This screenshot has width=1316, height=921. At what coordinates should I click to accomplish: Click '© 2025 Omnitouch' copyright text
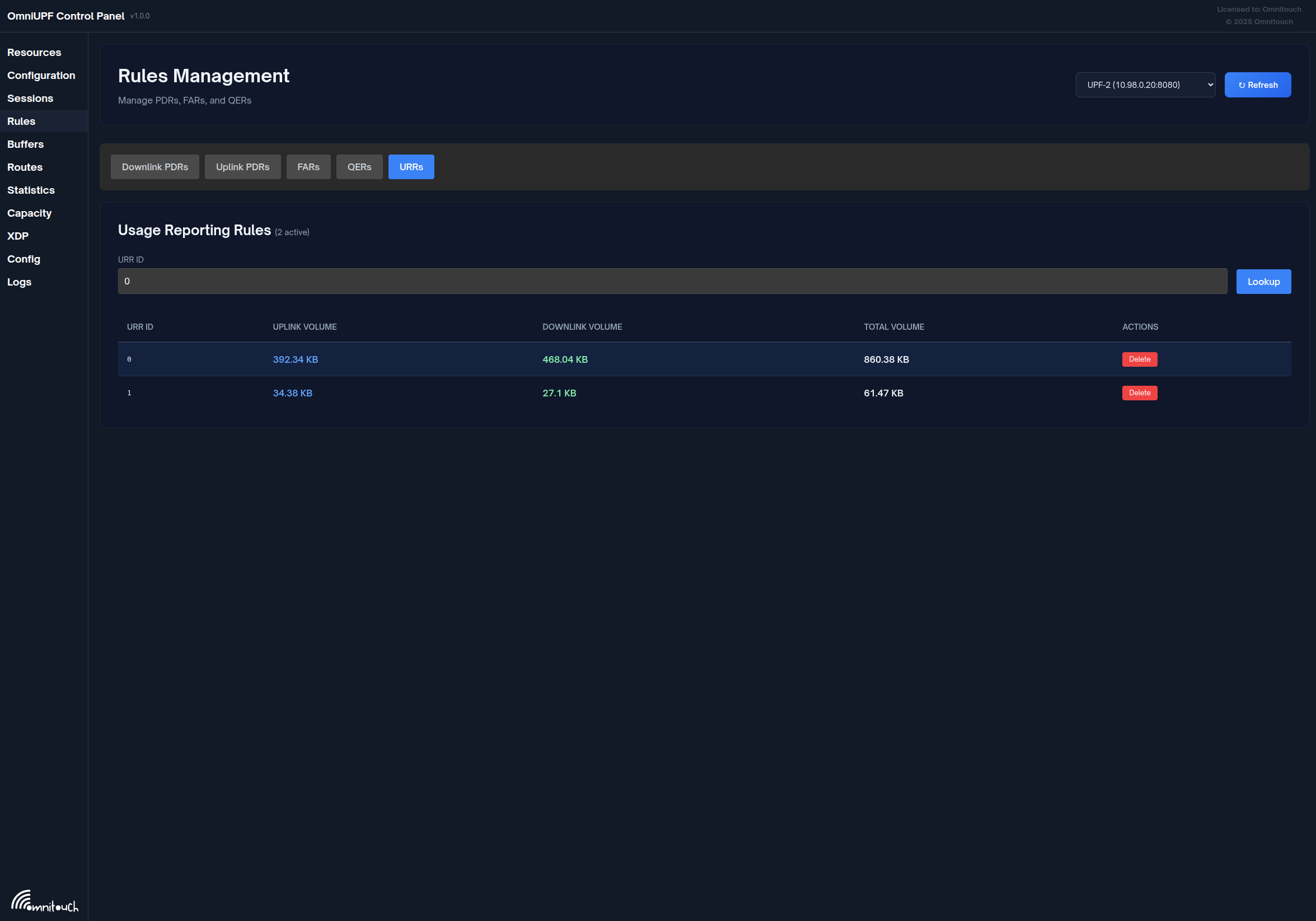(x=1259, y=22)
